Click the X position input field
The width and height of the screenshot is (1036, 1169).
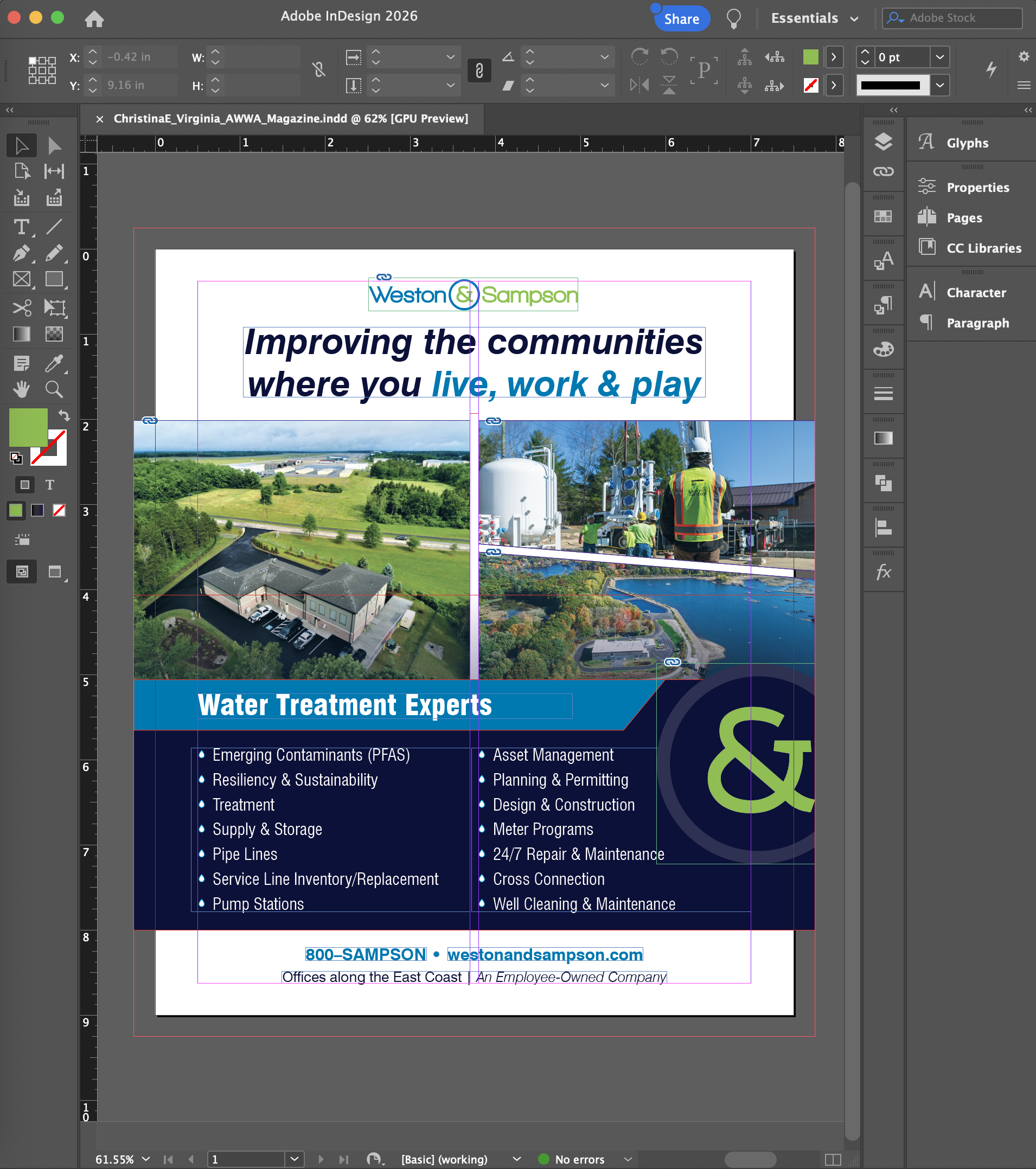pos(139,57)
